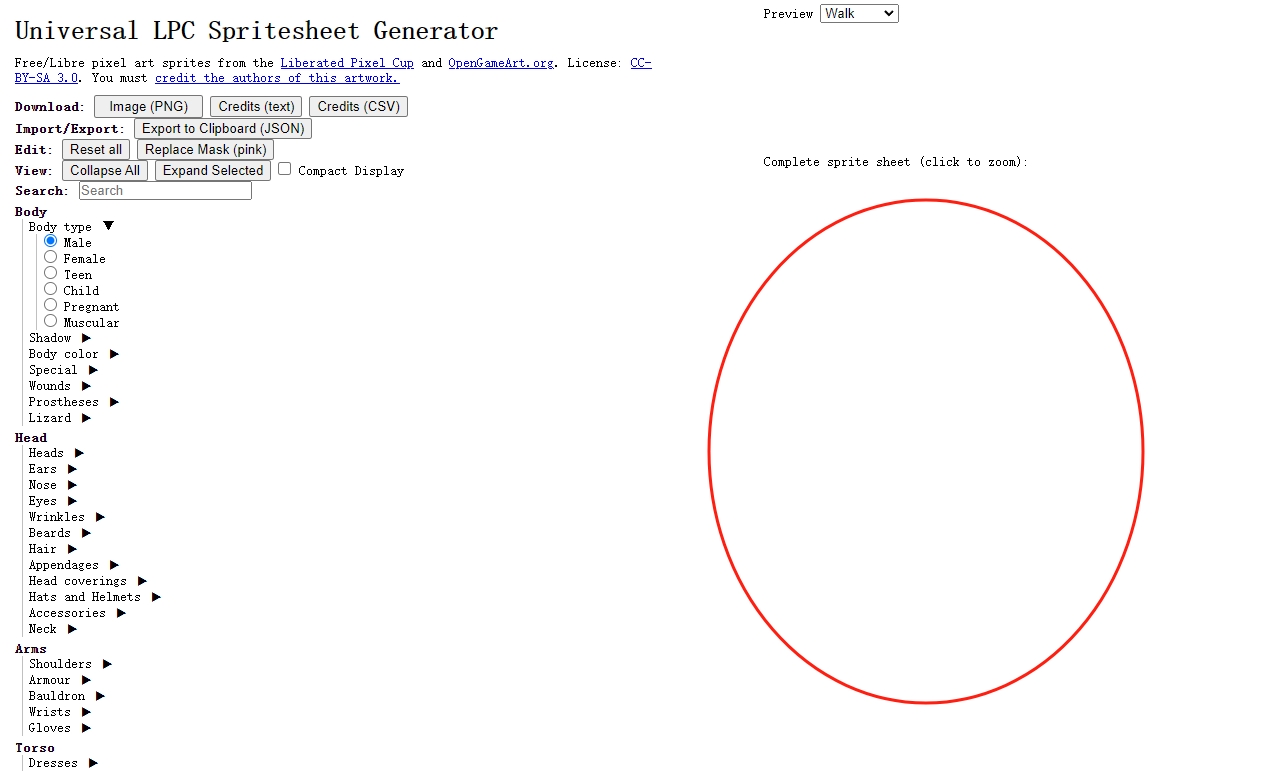Expand the Armour section
Image resolution: width=1287 pixels, height=771 pixels.
coord(59,680)
